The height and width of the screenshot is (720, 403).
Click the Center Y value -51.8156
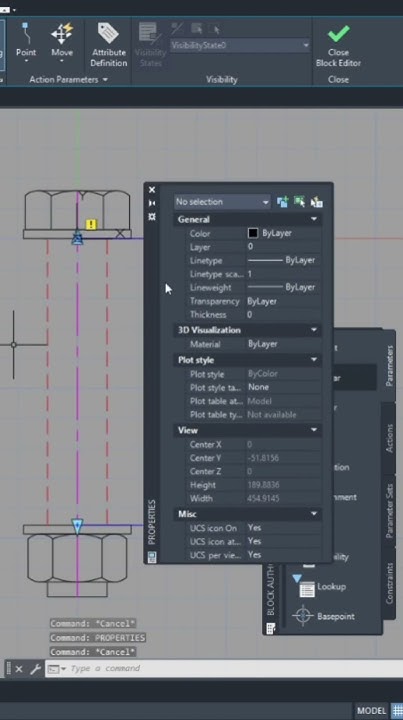pos(284,458)
